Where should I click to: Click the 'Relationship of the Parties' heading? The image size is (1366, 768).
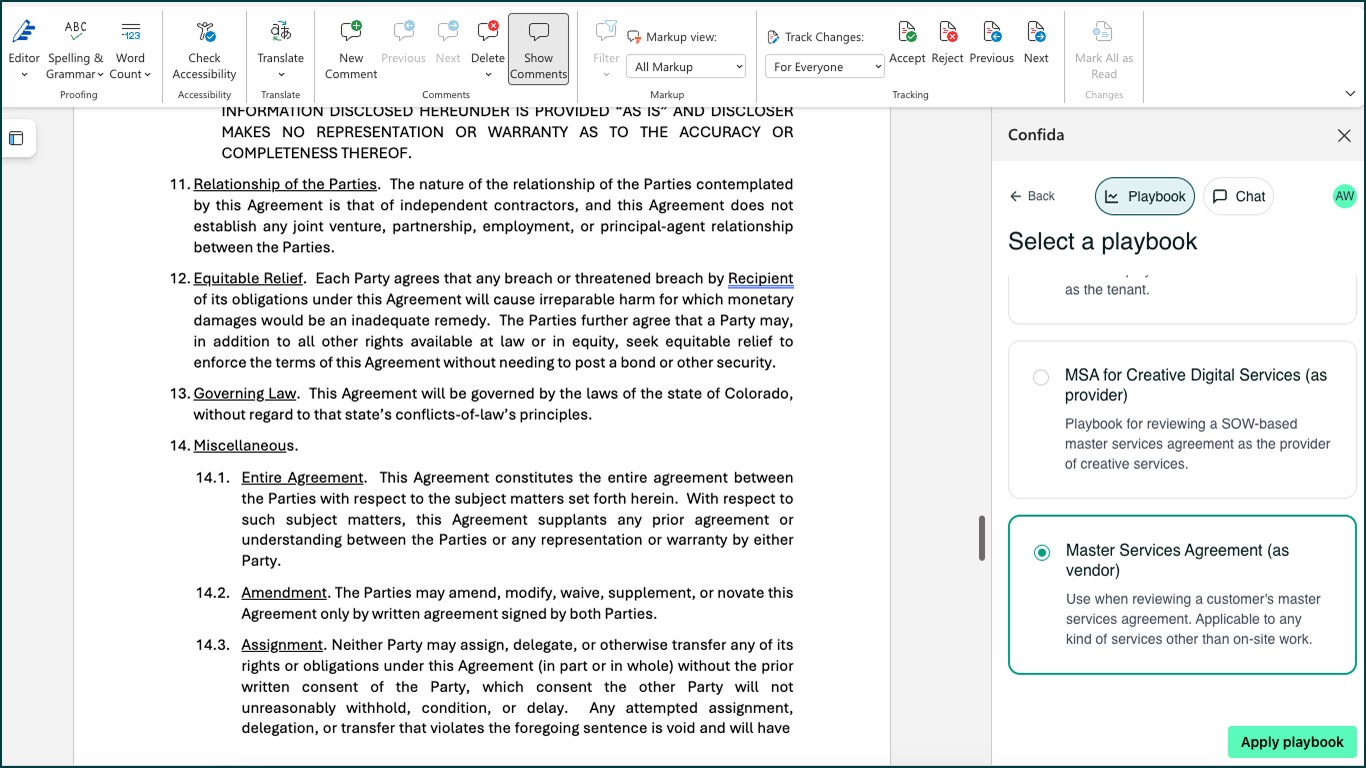[x=285, y=184]
